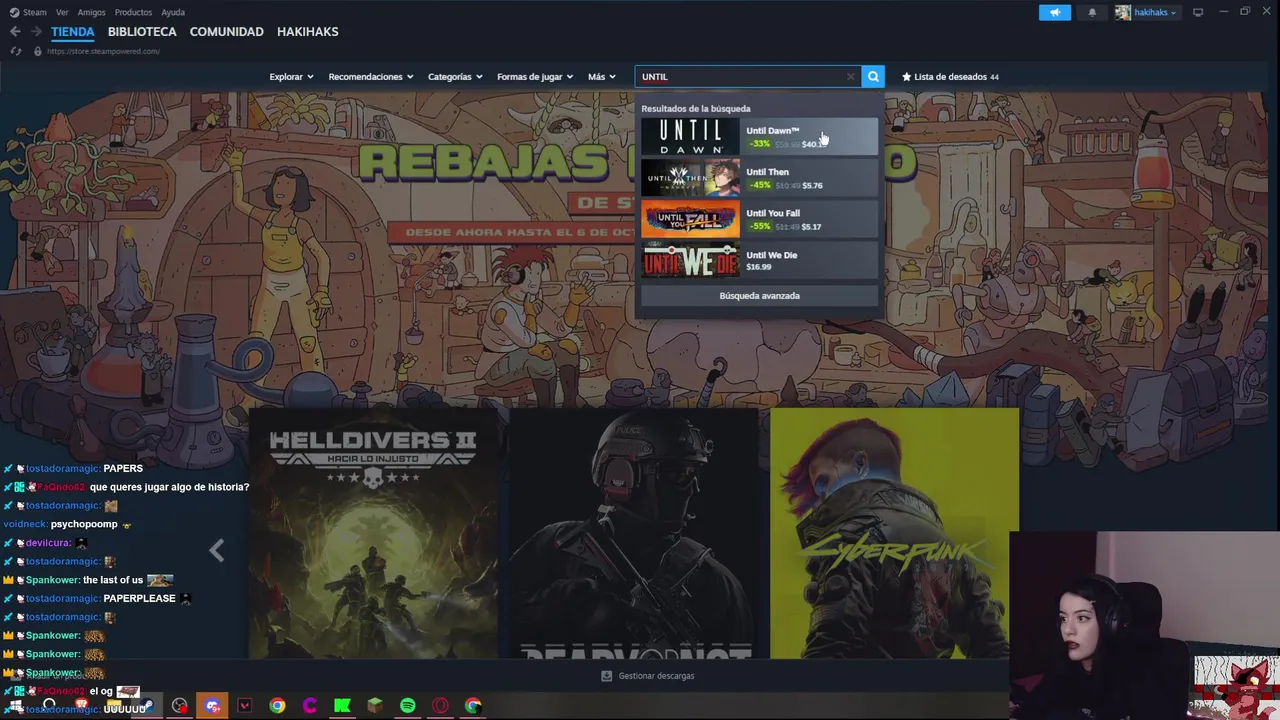Image resolution: width=1280 pixels, height=720 pixels.
Task: Click Búsqueda avanzada
Action: [759, 296]
